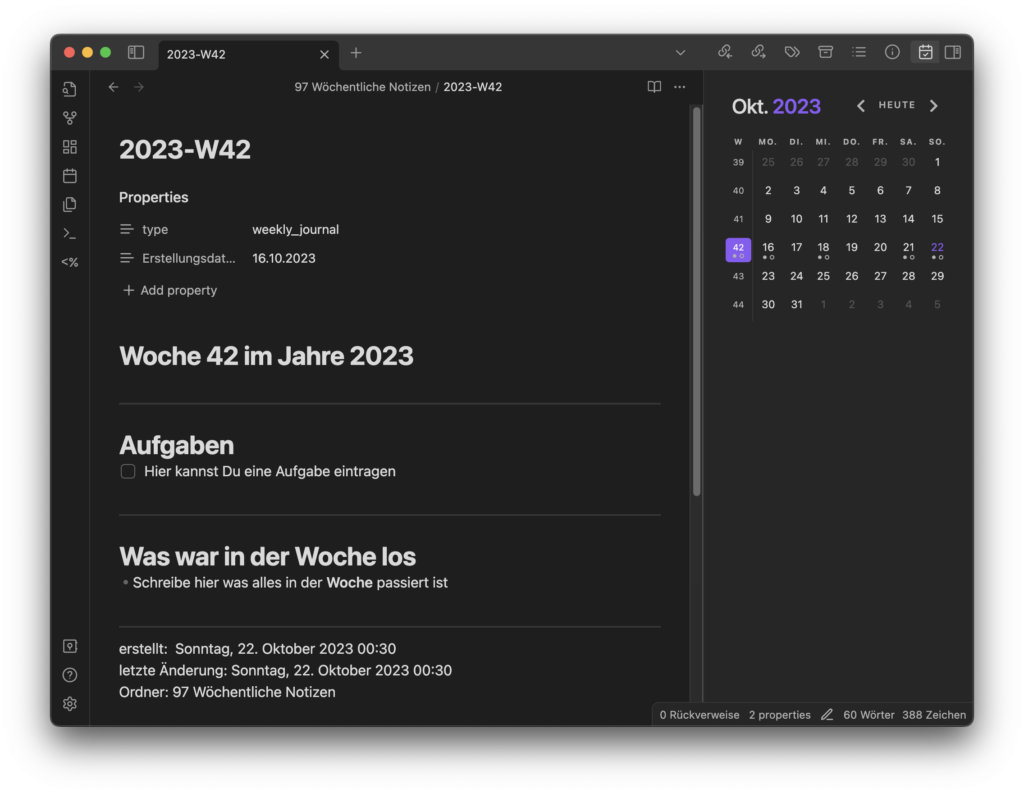Click heading Woche 42 im Jahre 2023
This screenshot has height=793, width=1024.
[266, 356]
